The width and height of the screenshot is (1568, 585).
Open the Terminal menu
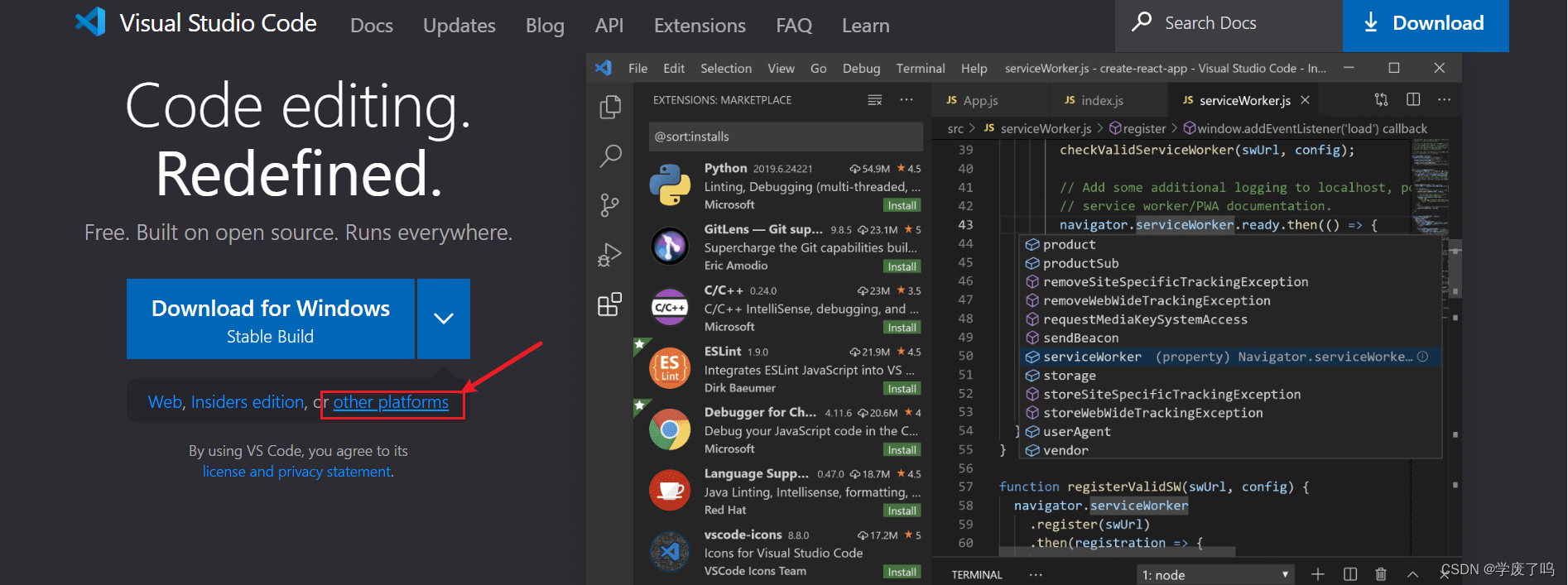tap(921, 68)
